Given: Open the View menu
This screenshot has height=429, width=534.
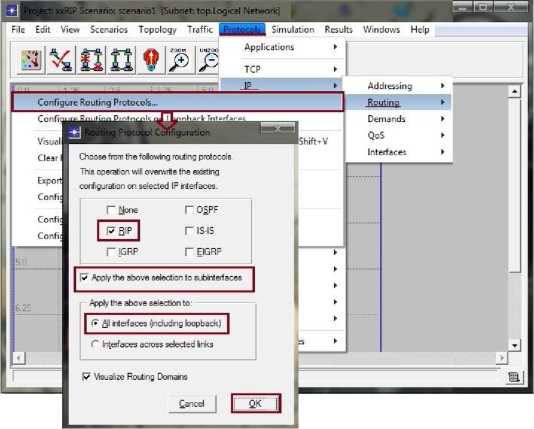Looking at the screenshot, I should tap(70, 30).
